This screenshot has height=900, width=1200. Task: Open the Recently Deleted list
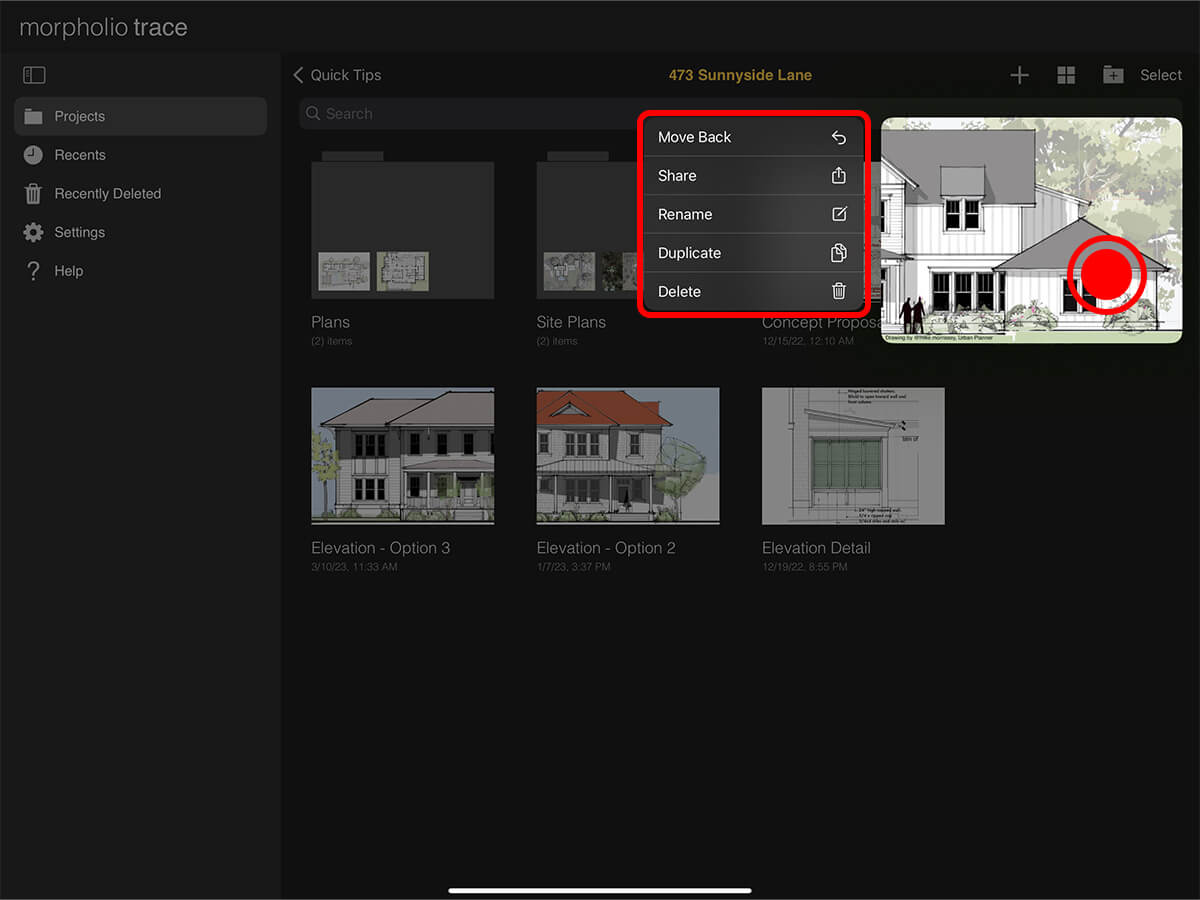point(107,194)
